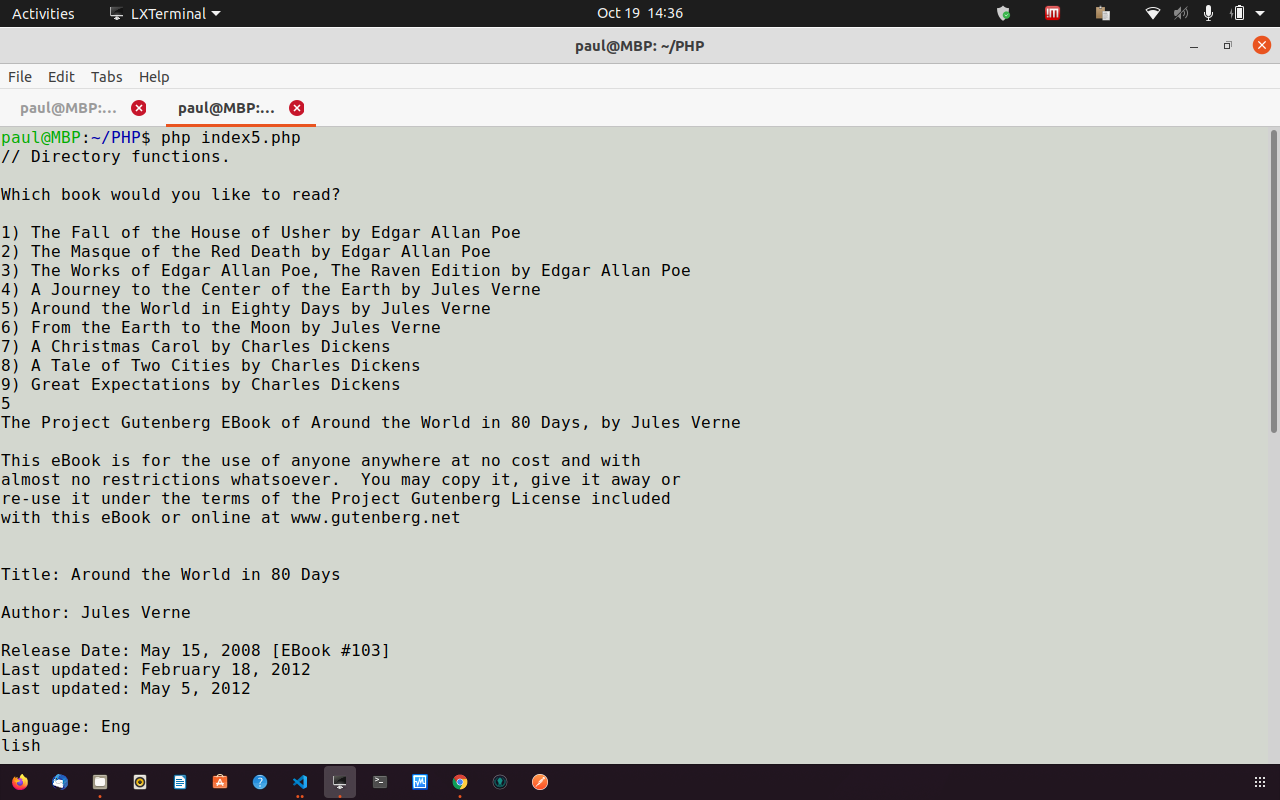The image size is (1280, 800).
Task: Open System Monitor from the dock
Action: 420,782
